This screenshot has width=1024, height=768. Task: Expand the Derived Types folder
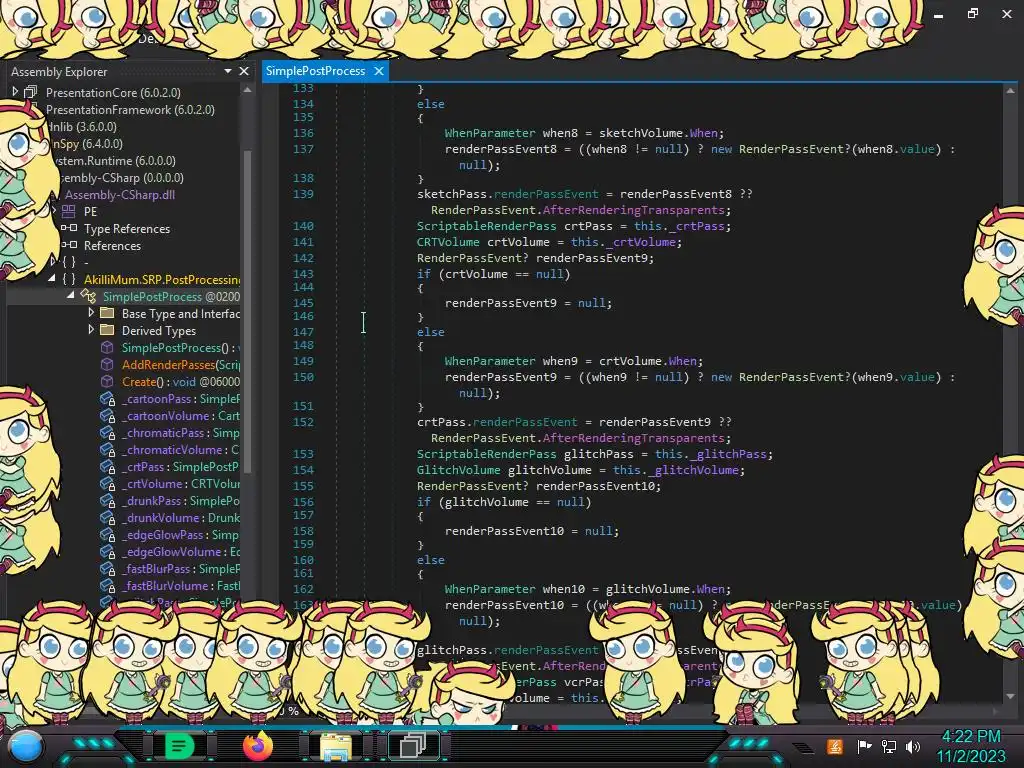91,330
